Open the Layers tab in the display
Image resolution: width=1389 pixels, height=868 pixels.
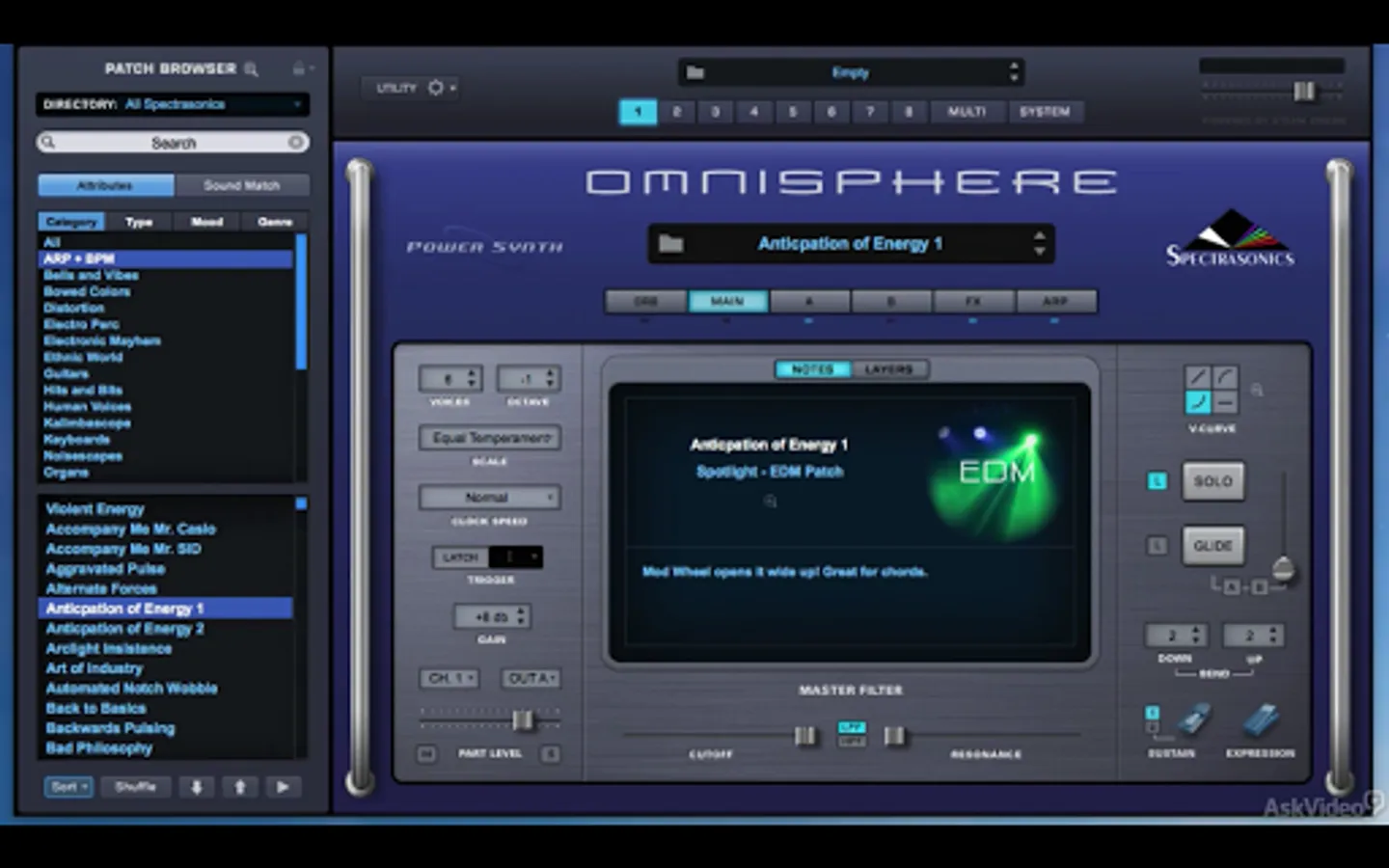point(888,369)
